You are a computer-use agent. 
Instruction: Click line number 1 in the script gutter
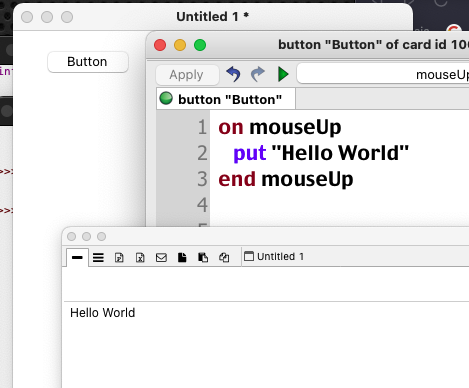coord(202,128)
